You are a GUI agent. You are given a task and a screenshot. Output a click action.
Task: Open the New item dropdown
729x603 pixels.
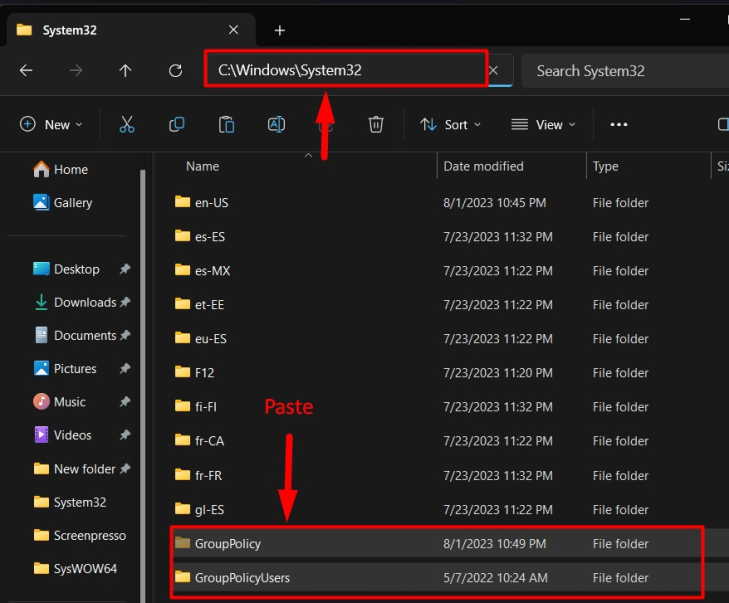click(x=51, y=124)
